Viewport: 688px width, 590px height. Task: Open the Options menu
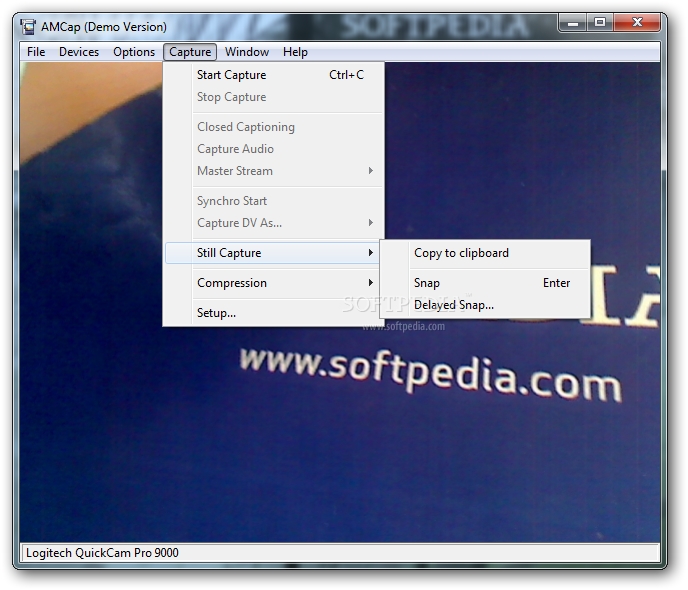pos(134,52)
